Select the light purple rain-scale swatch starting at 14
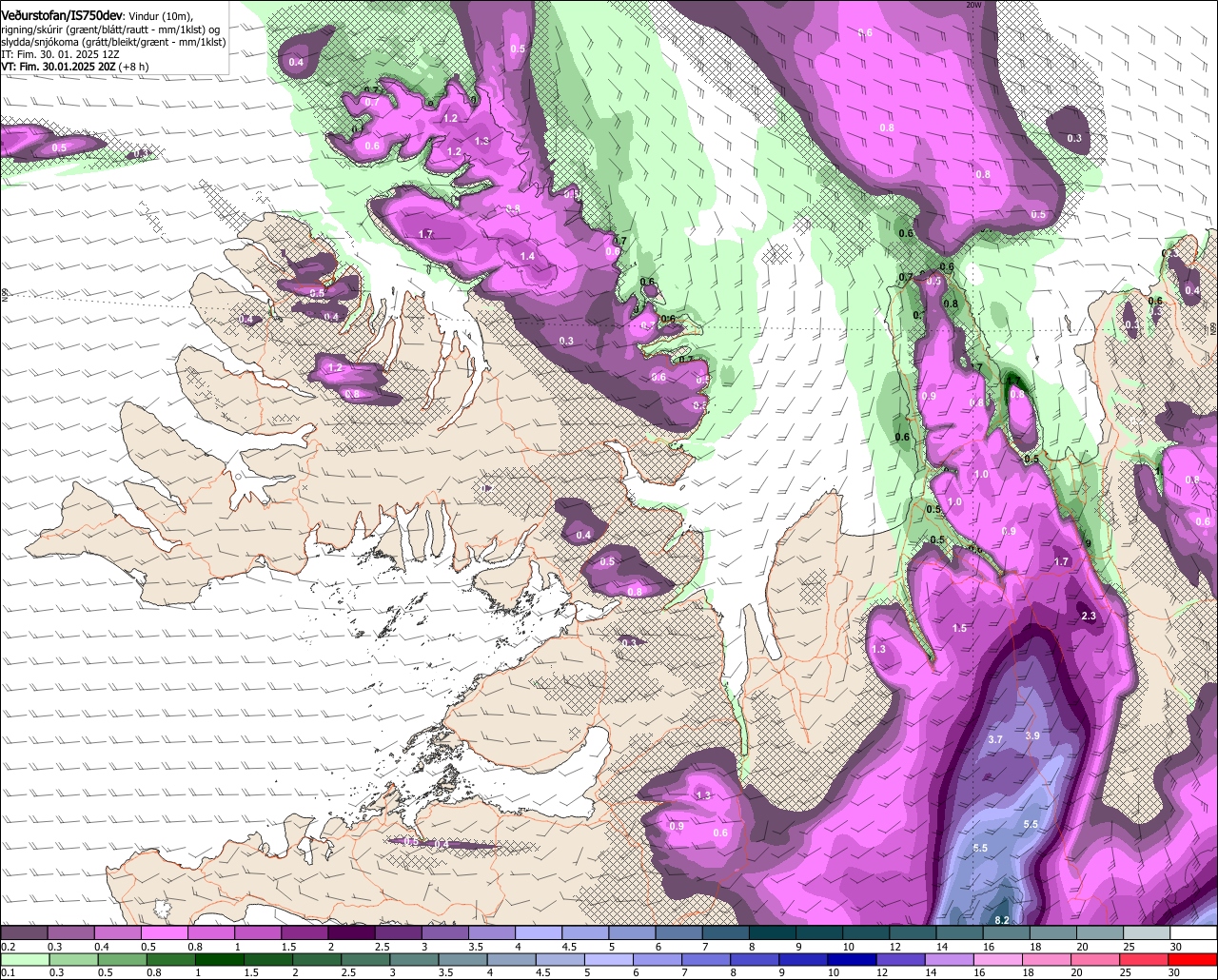This screenshot has width=1218, height=980. click(950, 959)
